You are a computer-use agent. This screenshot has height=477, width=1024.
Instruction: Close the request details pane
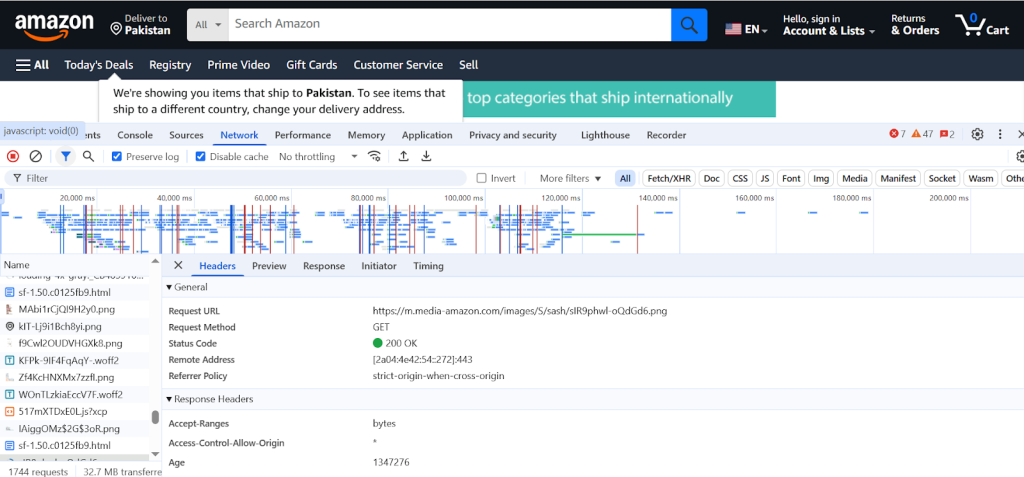click(178, 265)
